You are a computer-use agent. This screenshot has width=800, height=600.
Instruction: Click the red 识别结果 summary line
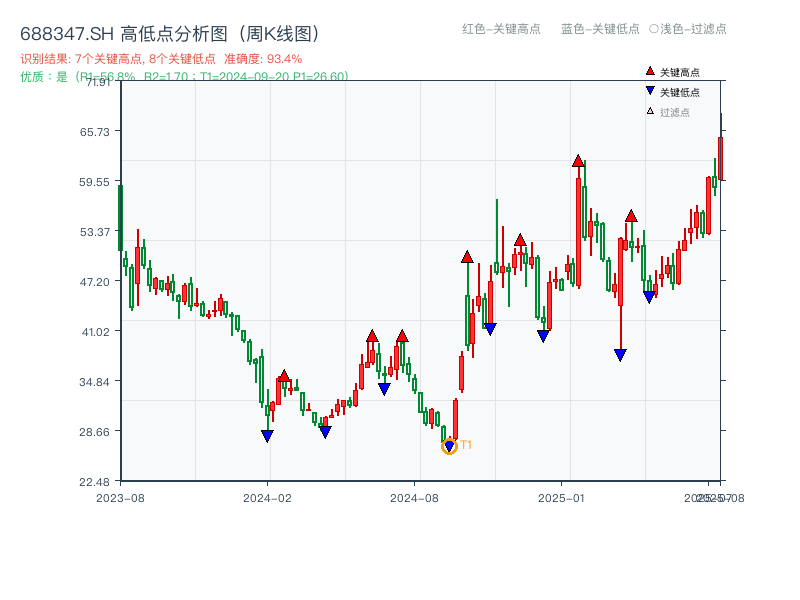[161, 59]
